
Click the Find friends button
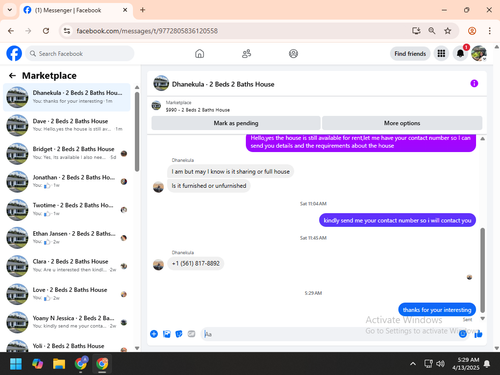coord(410,53)
